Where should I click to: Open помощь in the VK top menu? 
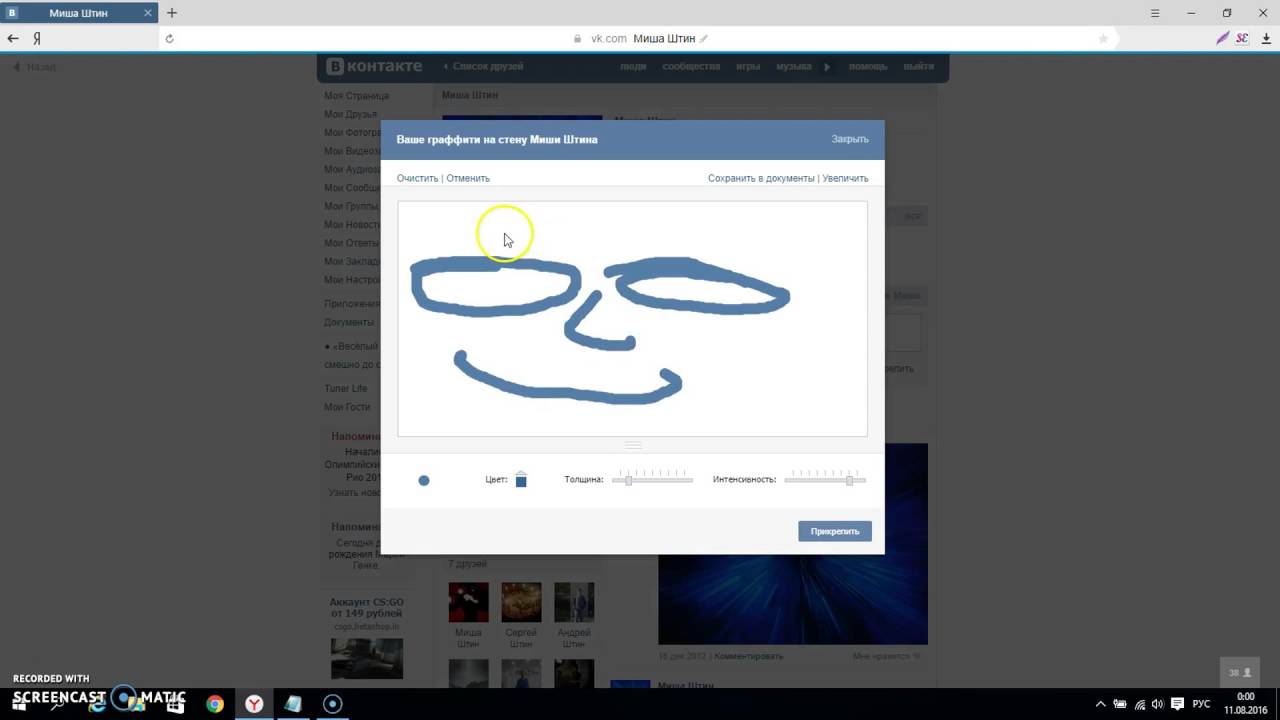point(868,66)
